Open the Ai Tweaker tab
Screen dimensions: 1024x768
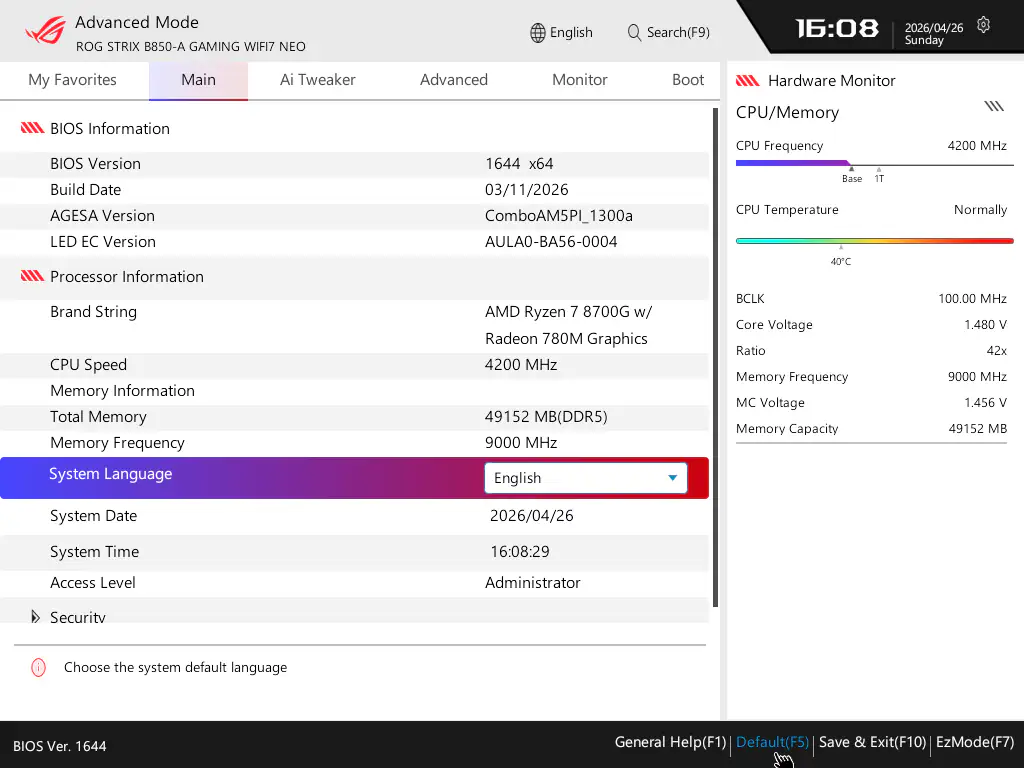click(x=317, y=80)
